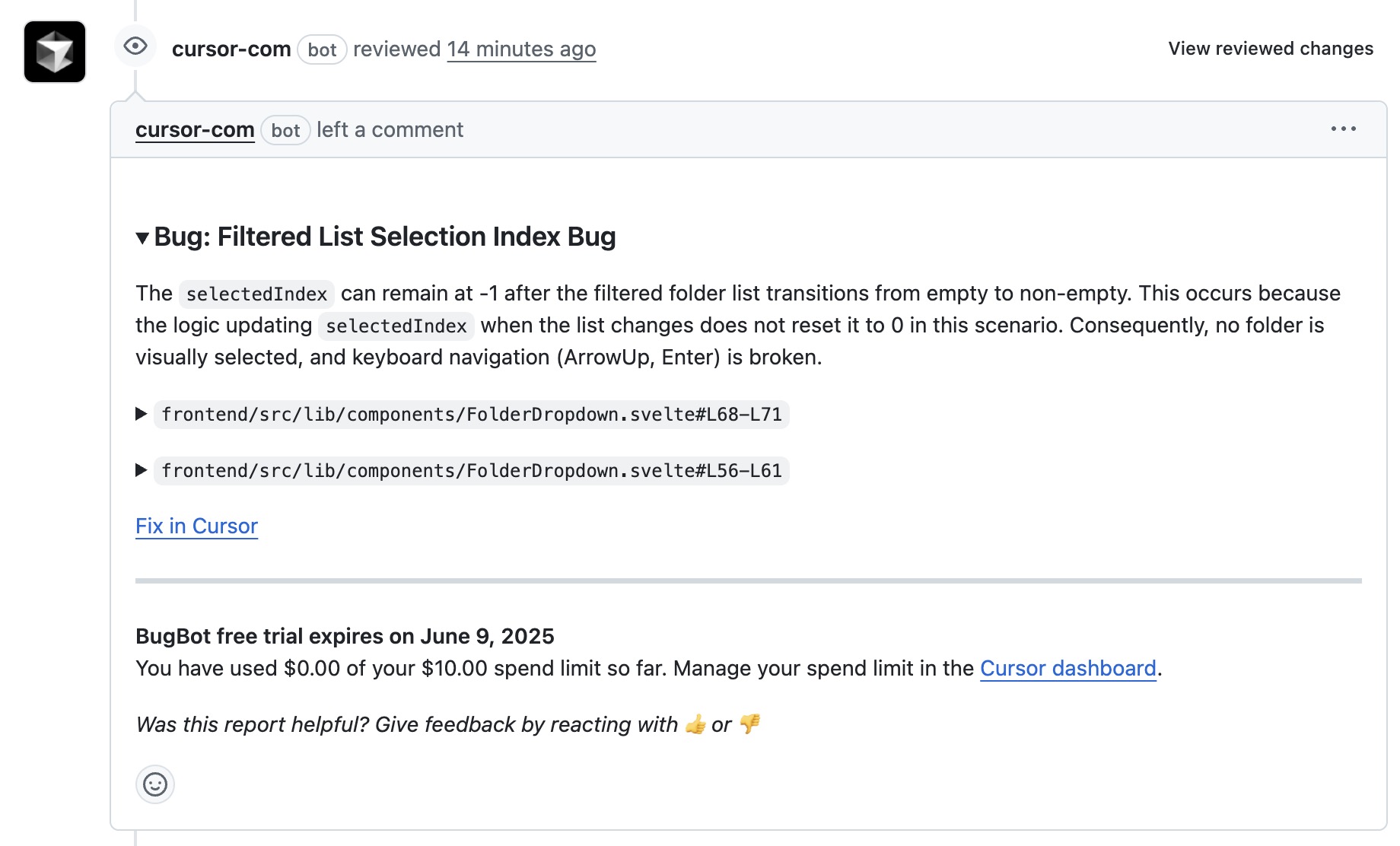Viewport: 1400px width, 846px height.
Task: Click the thumbs down emoji
Action: pyautogui.click(x=749, y=724)
